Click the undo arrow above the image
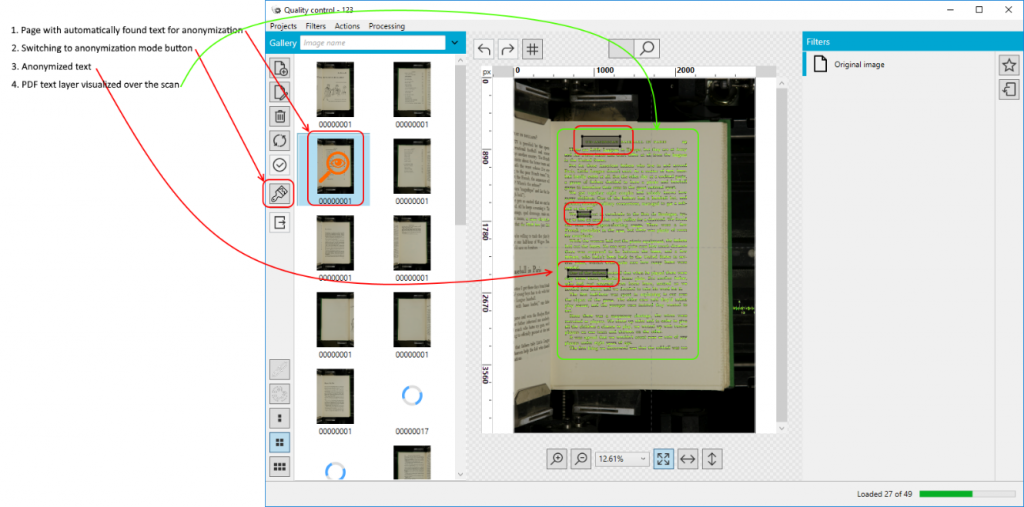The height and width of the screenshot is (507, 1024). click(484, 49)
